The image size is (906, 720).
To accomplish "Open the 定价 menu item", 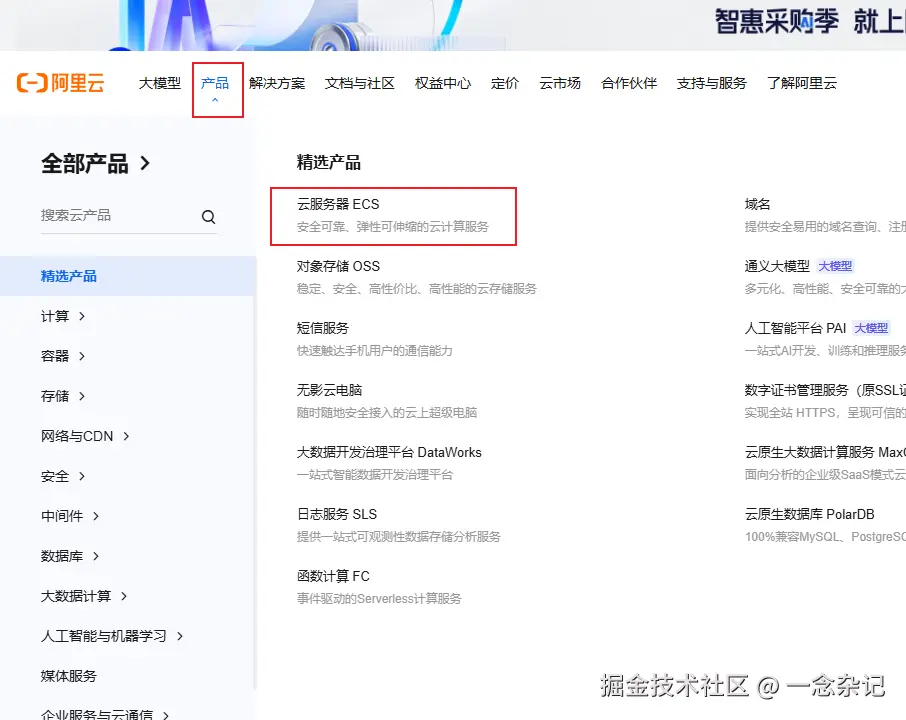I will pos(504,83).
